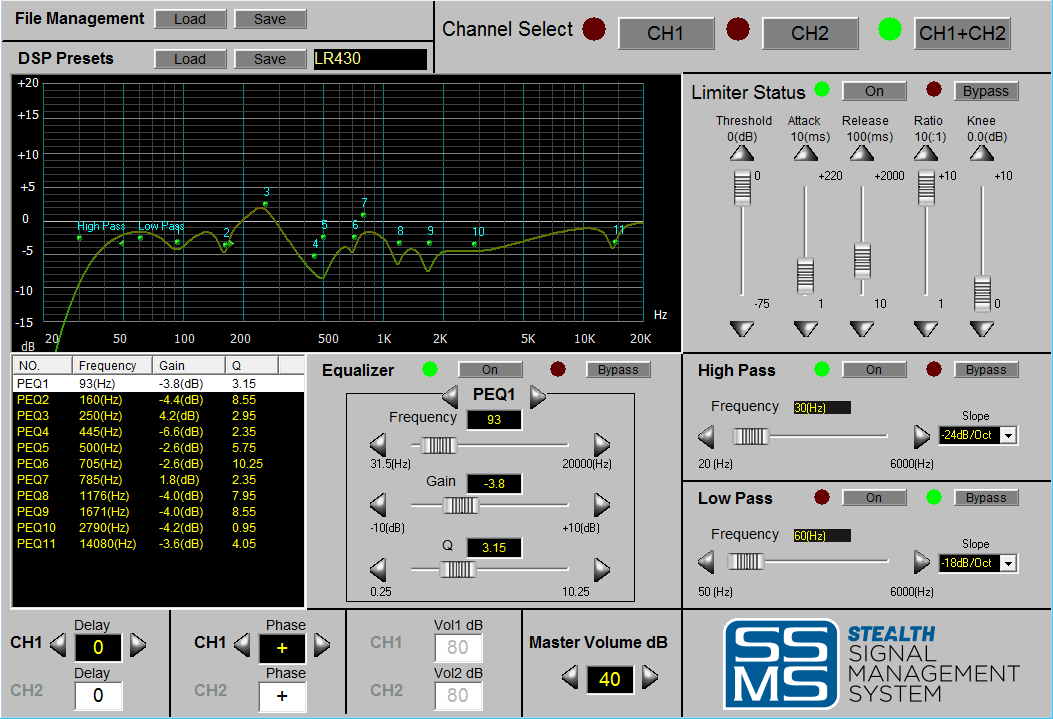The image size is (1053, 719).
Task: Lower limiter Ratio using down triangle
Action: [926, 328]
